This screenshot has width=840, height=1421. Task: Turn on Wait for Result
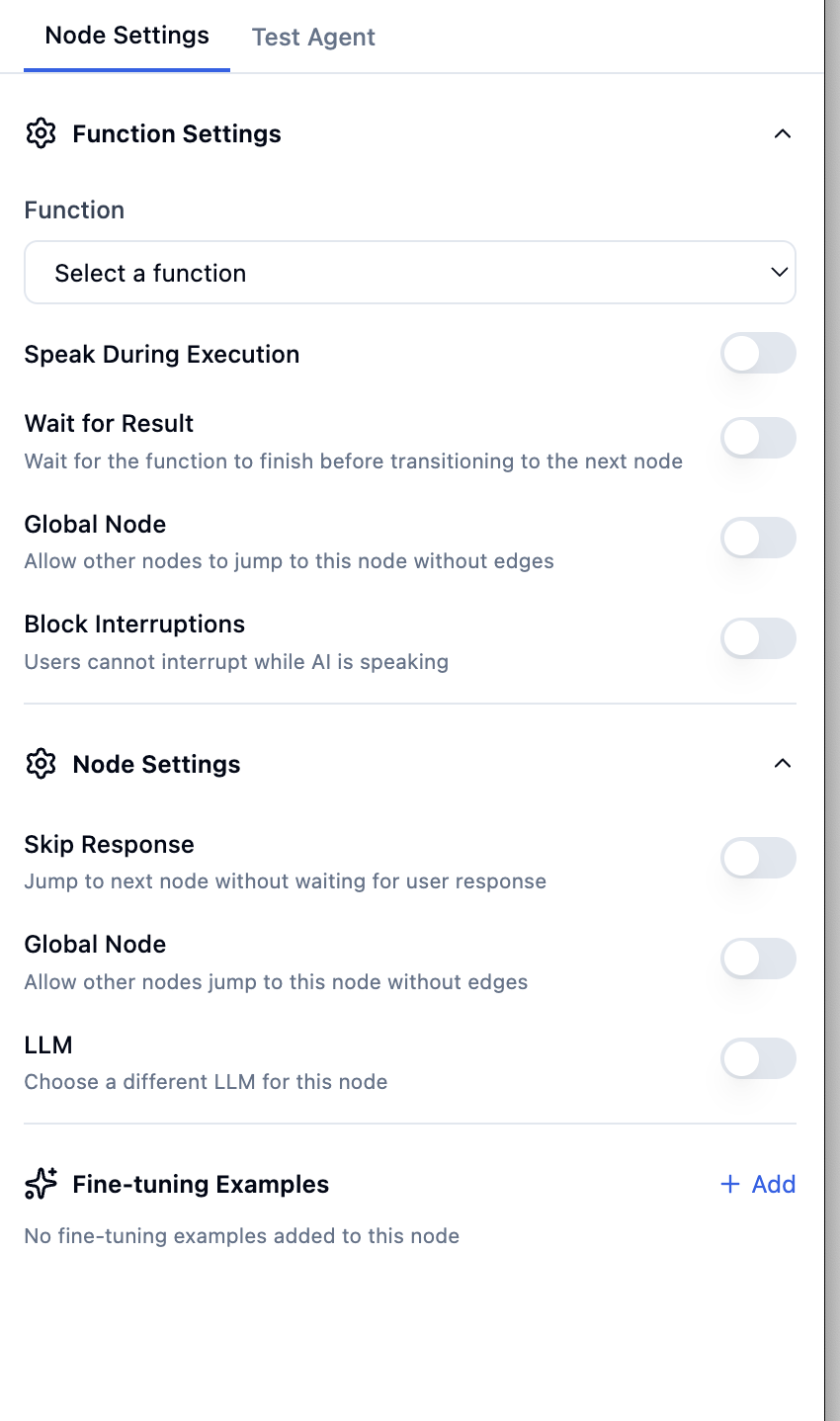pos(758,438)
